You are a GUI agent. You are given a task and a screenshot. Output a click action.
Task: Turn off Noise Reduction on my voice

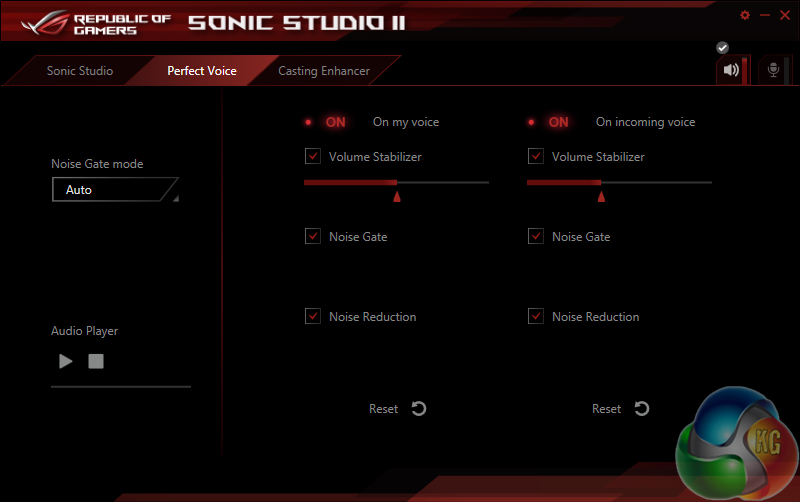point(313,316)
